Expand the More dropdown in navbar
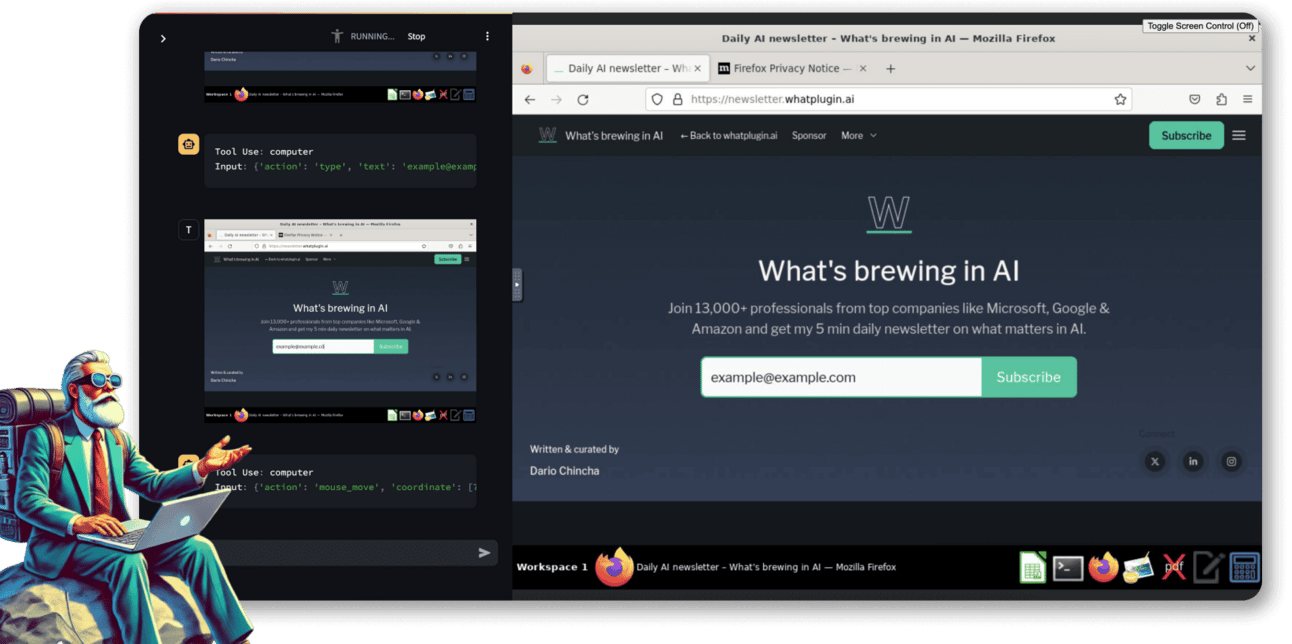The height and width of the screenshot is (644, 1292). pos(858,135)
